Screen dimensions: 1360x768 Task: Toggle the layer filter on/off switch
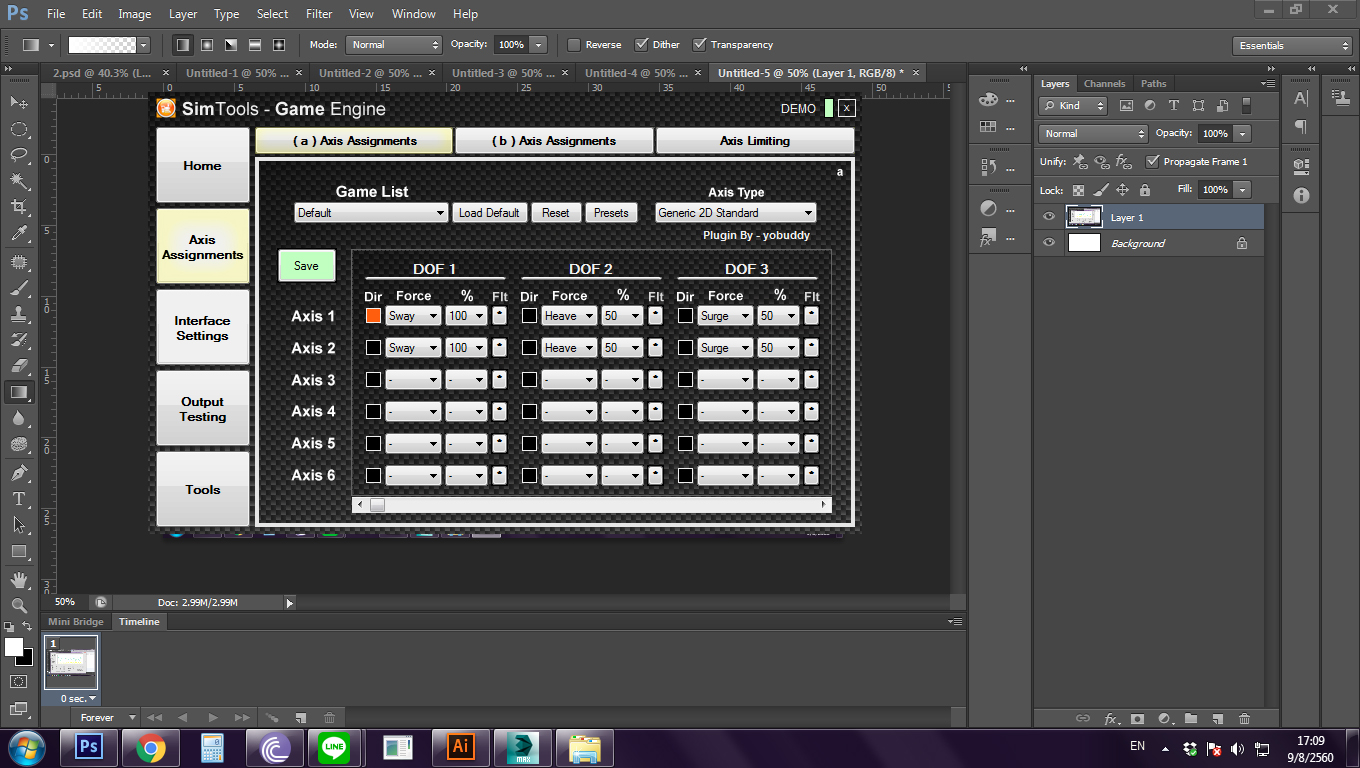(1247, 106)
